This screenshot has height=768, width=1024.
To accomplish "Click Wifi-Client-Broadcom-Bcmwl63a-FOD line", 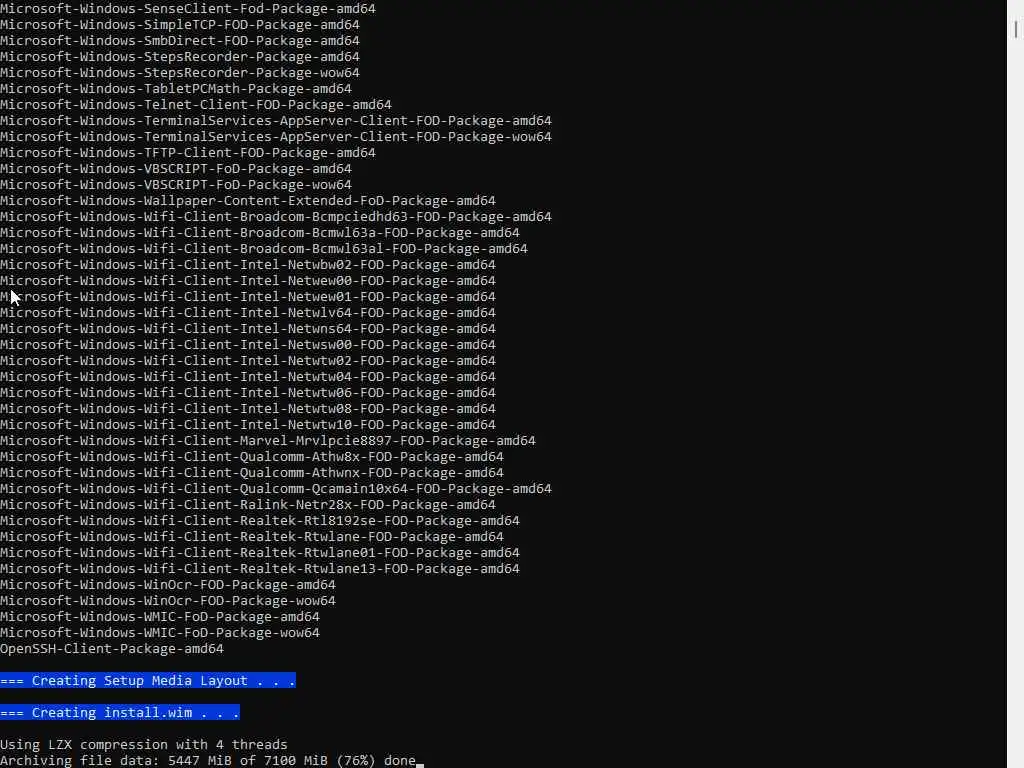I will point(260,232).
